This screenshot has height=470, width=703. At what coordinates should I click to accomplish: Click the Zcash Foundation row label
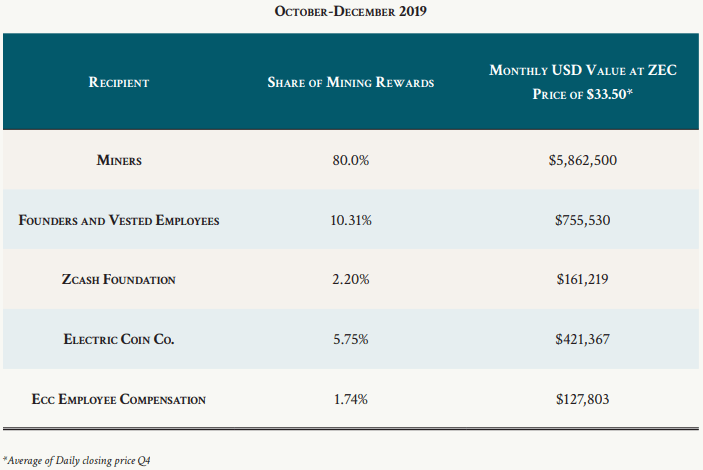tap(119, 280)
